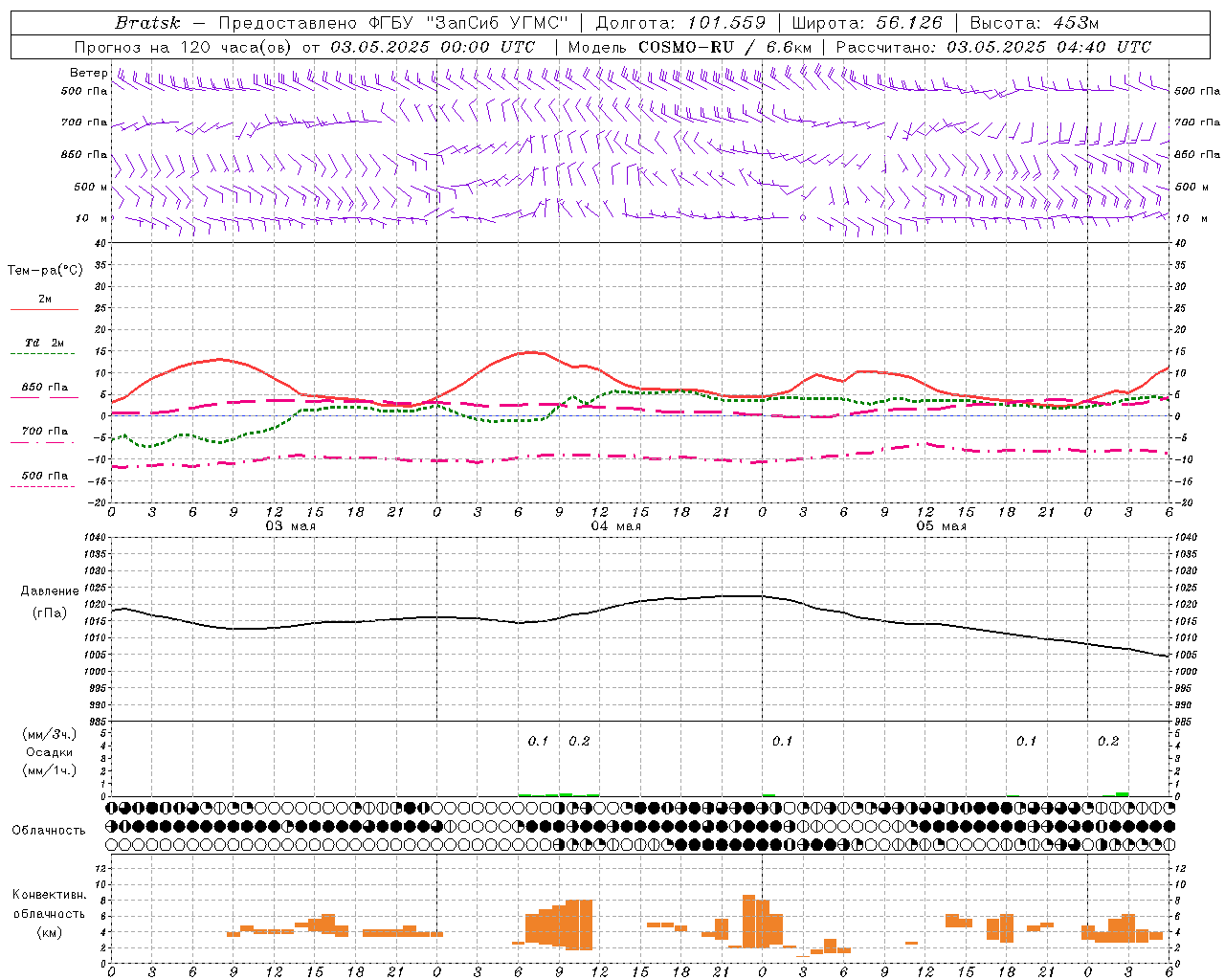Click the Ветер wind panel label
This screenshot has height=980, width=1225.
pos(88,73)
